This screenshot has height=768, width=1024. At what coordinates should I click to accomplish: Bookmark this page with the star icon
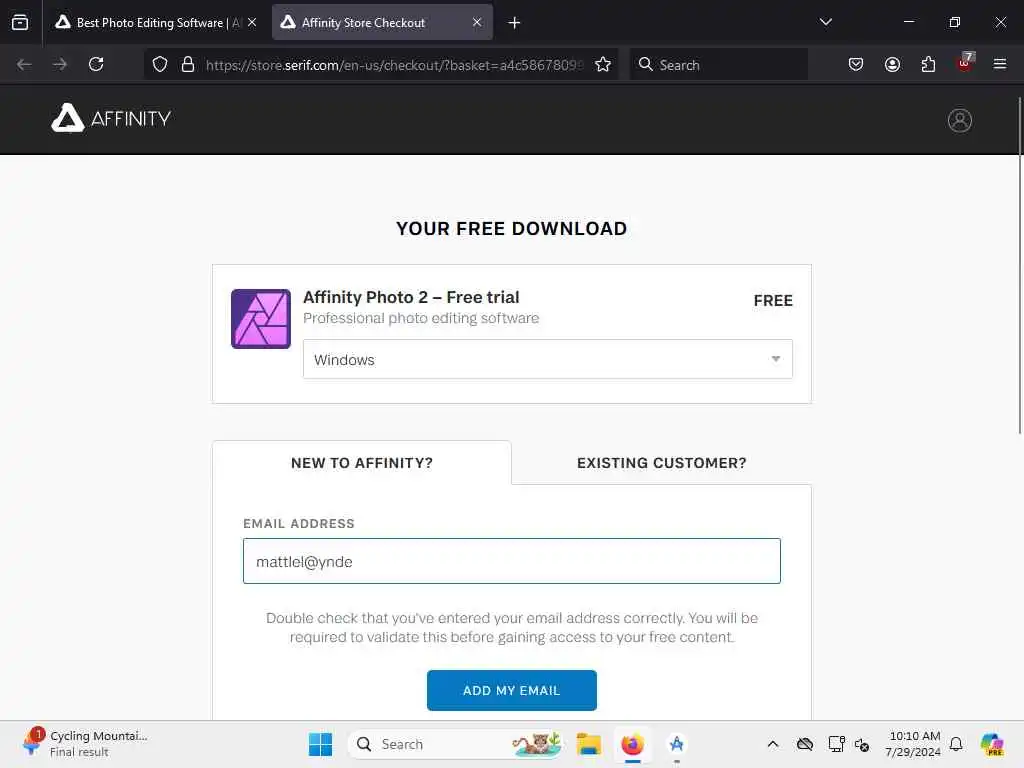point(603,64)
